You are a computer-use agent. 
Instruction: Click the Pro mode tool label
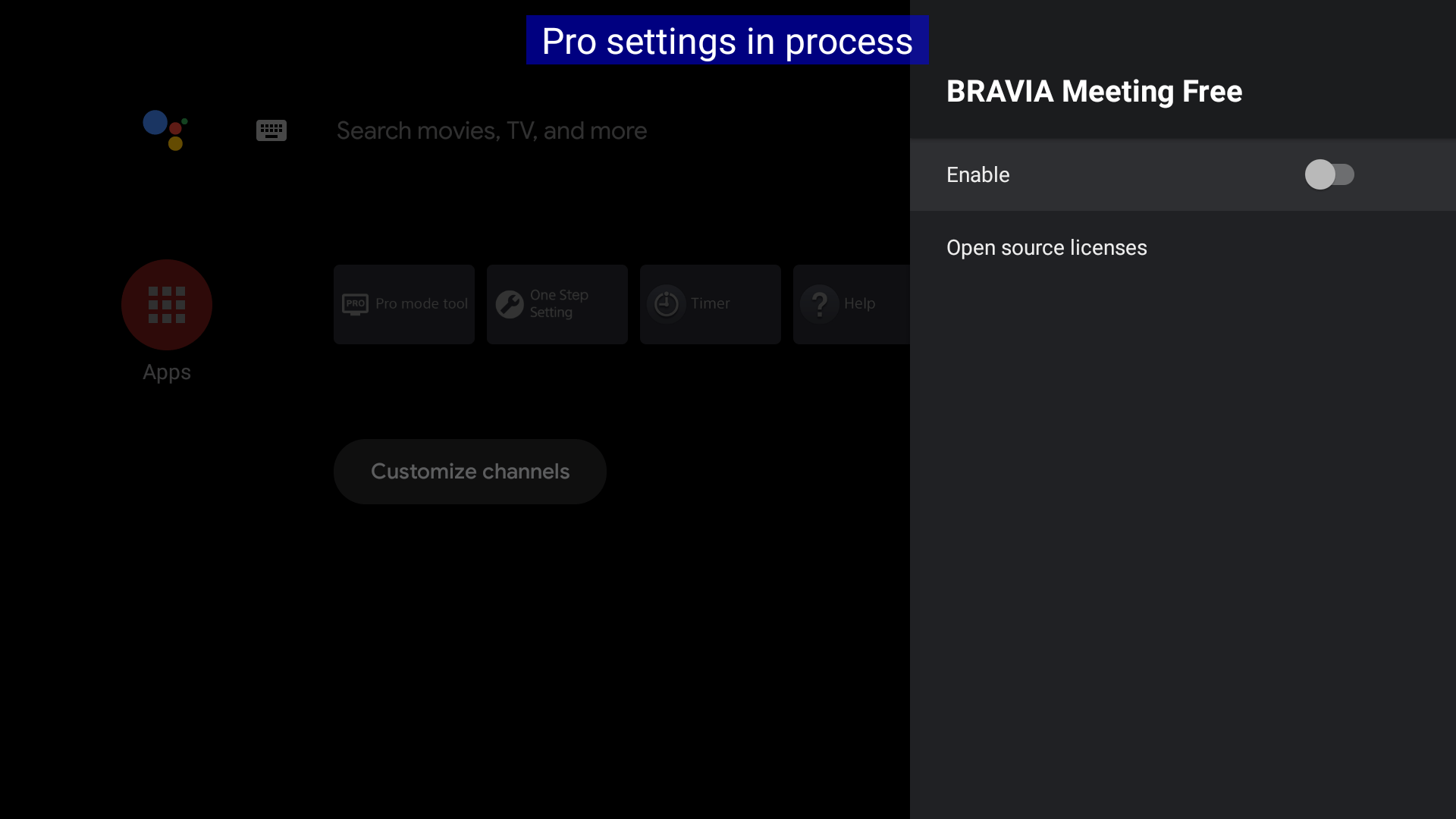point(422,303)
